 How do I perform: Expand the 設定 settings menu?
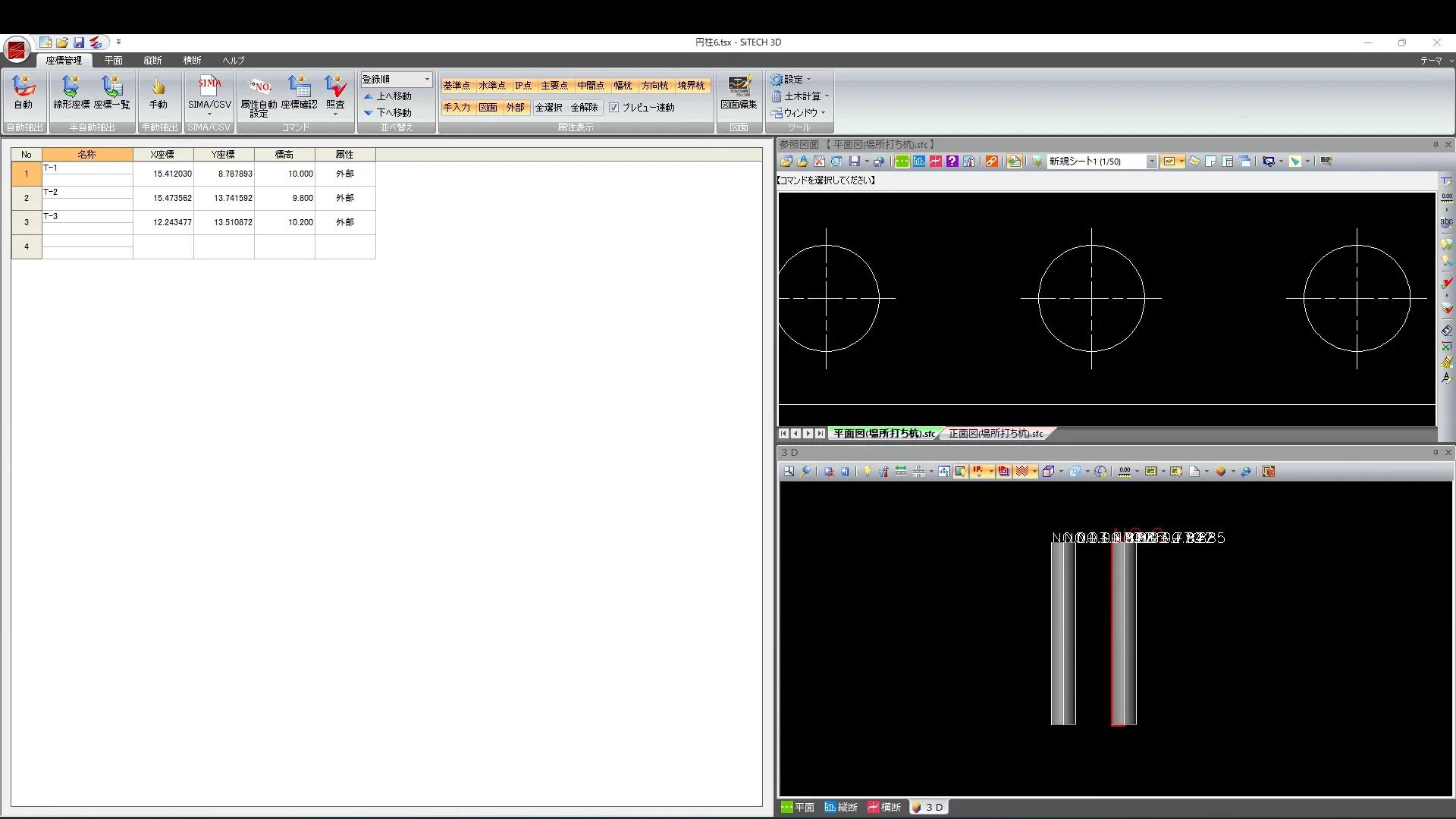(x=792, y=80)
